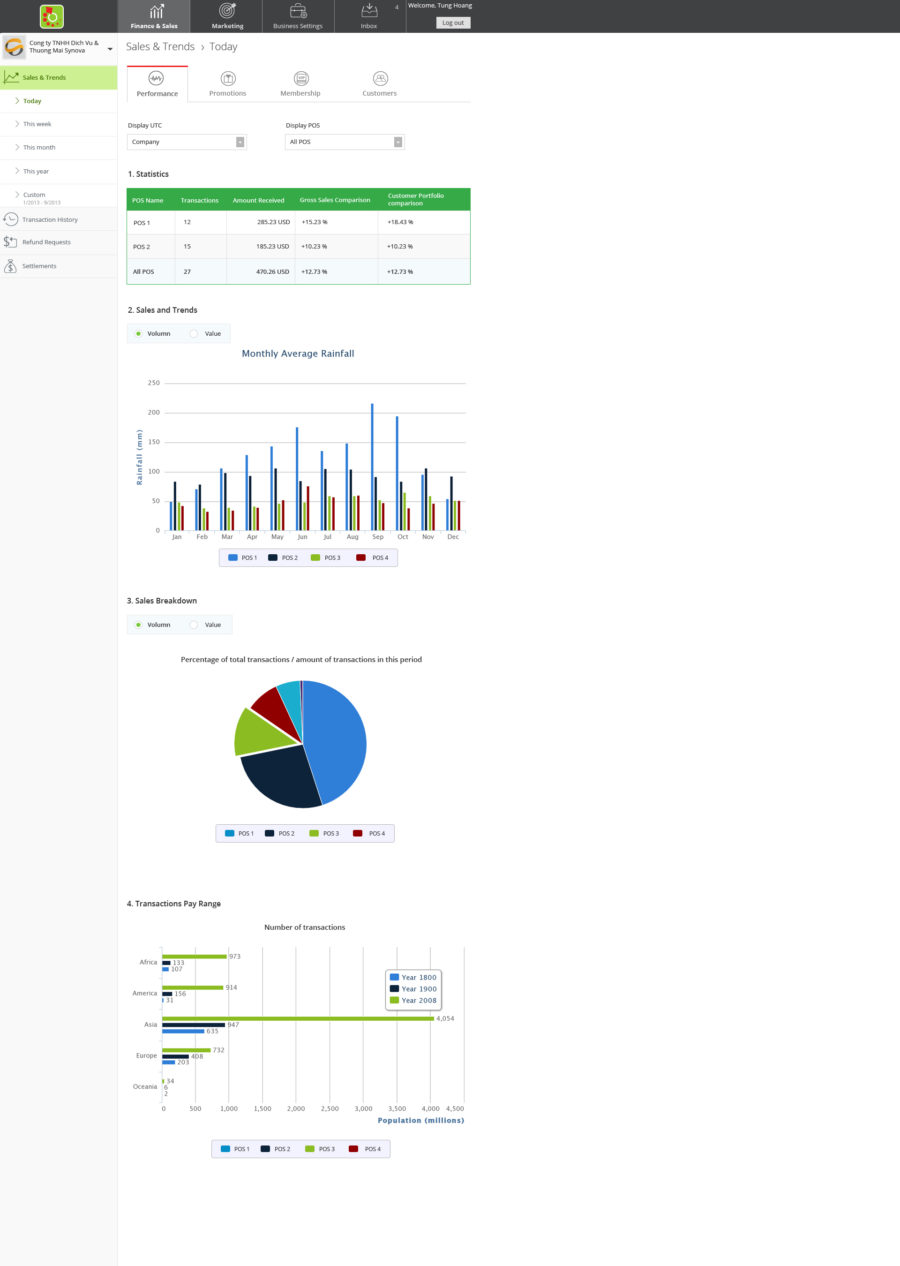Click the Transaction History clock icon
The image size is (900, 1266).
(x=11, y=219)
